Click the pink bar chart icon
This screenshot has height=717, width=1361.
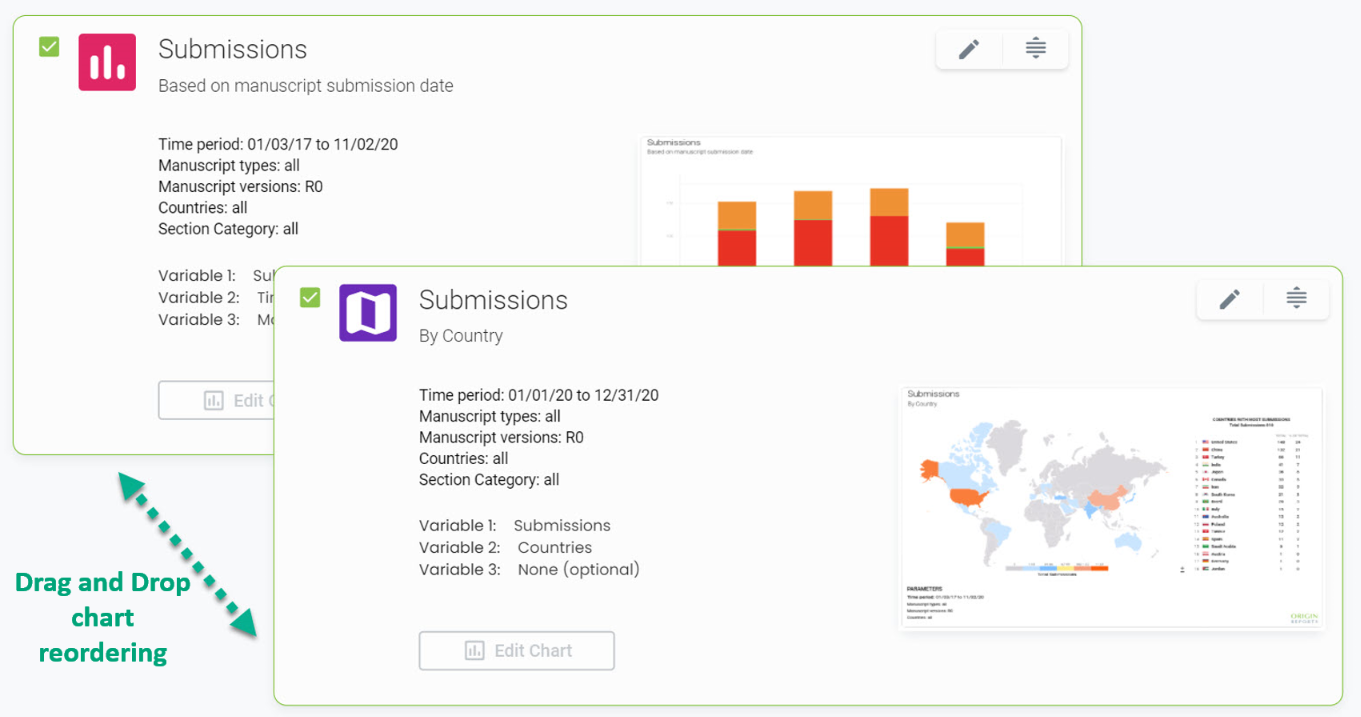[x=107, y=62]
